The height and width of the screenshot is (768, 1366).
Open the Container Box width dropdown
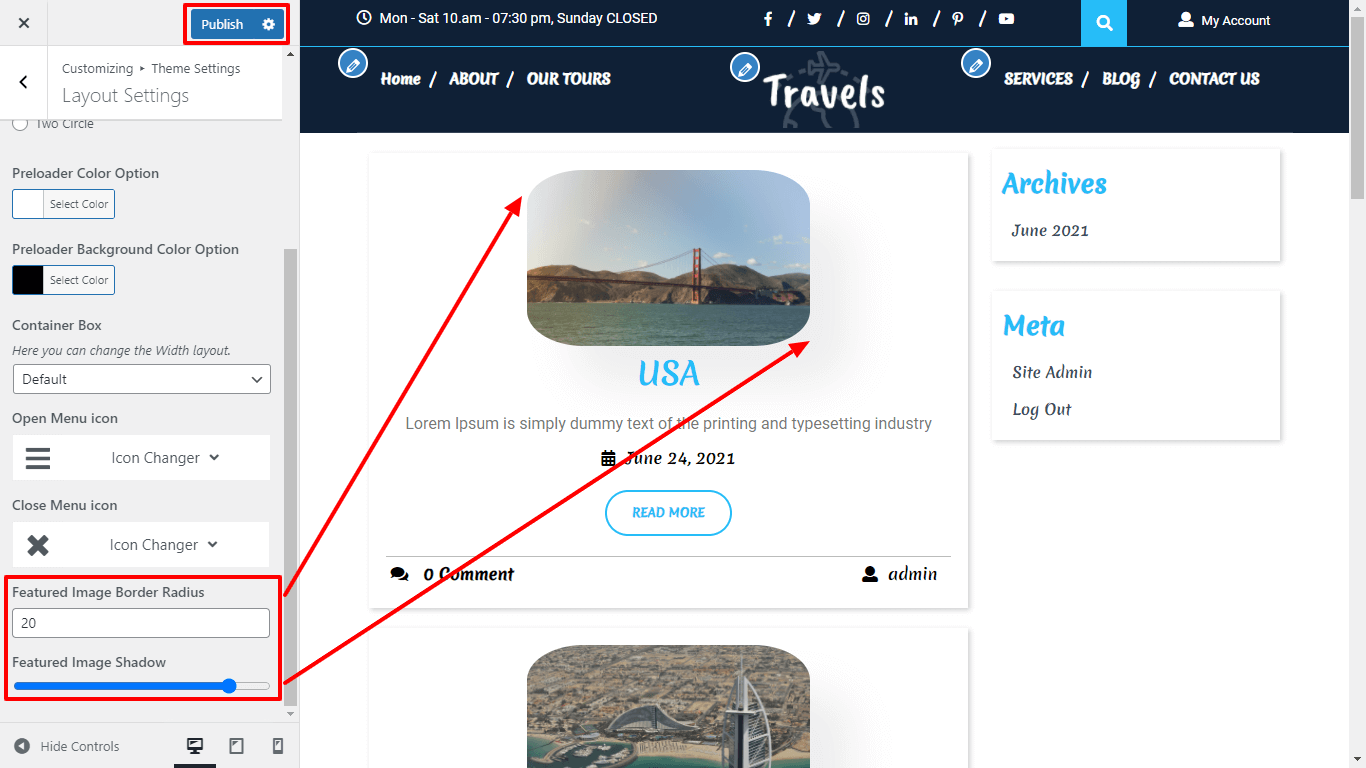point(140,379)
